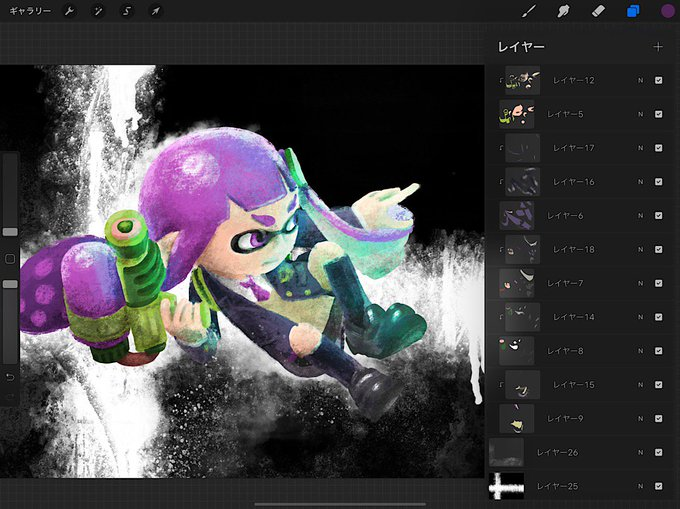This screenshot has height=509, width=680.
Task: Open blend mode N for レイヤー6
Action: click(641, 215)
